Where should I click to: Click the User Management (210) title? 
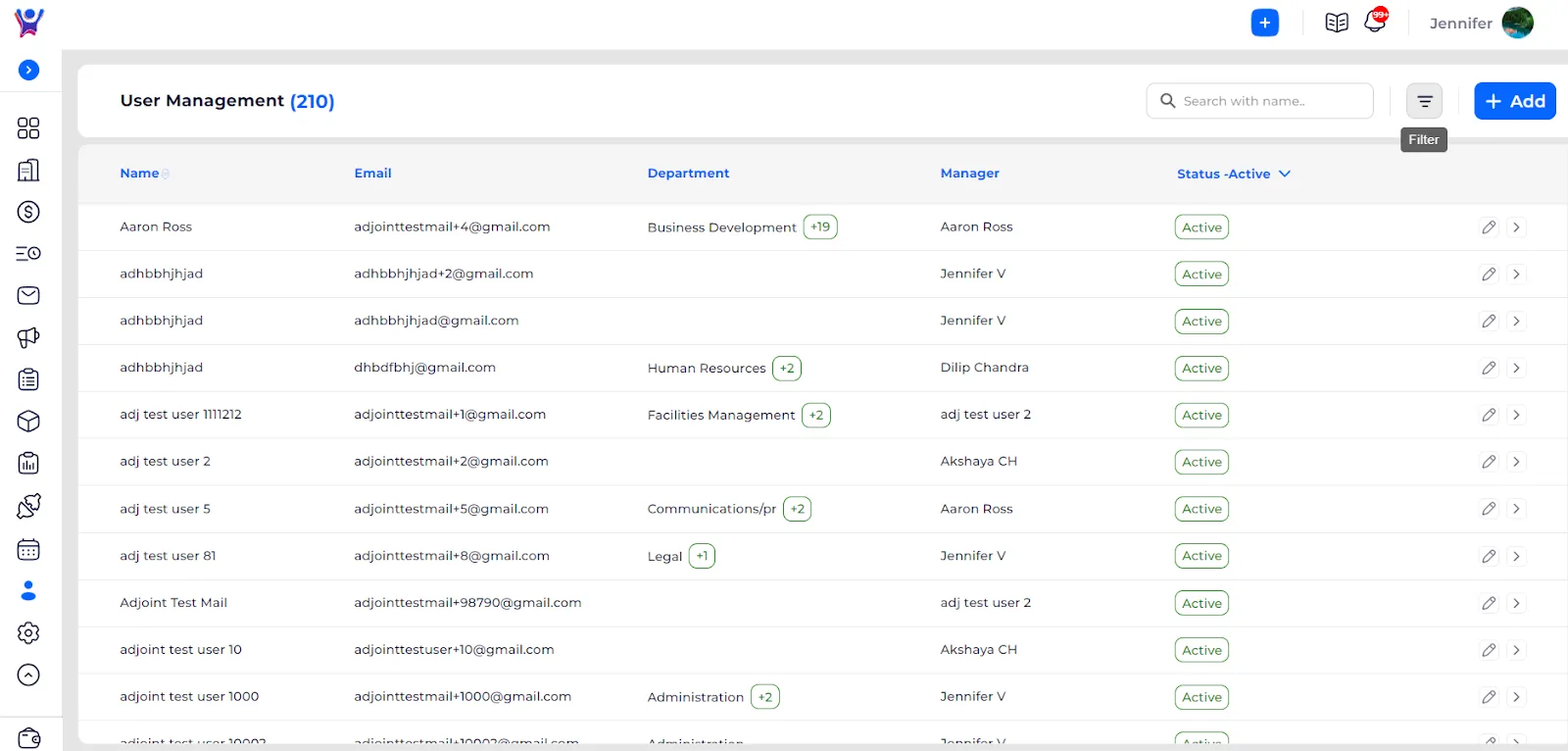(x=227, y=101)
